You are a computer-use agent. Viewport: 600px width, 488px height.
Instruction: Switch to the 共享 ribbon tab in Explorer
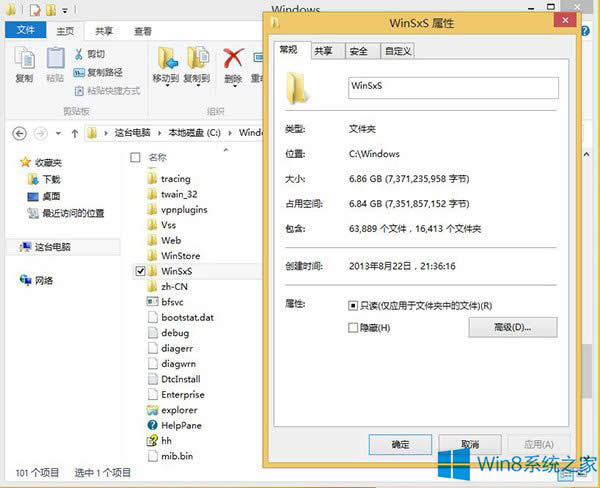tap(104, 31)
